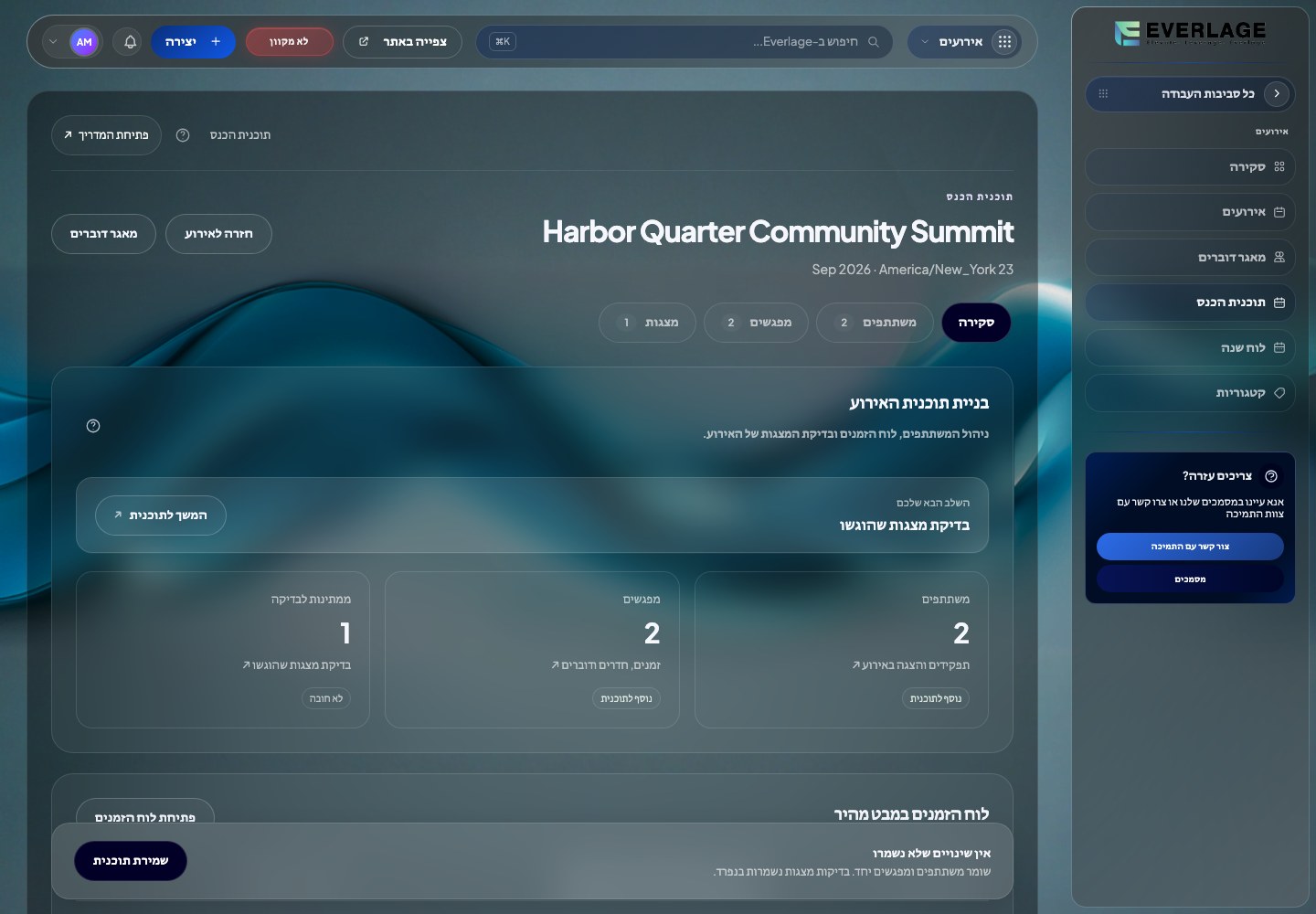
Task: Go back with חזרה לאירוע
Action: pos(218,234)
